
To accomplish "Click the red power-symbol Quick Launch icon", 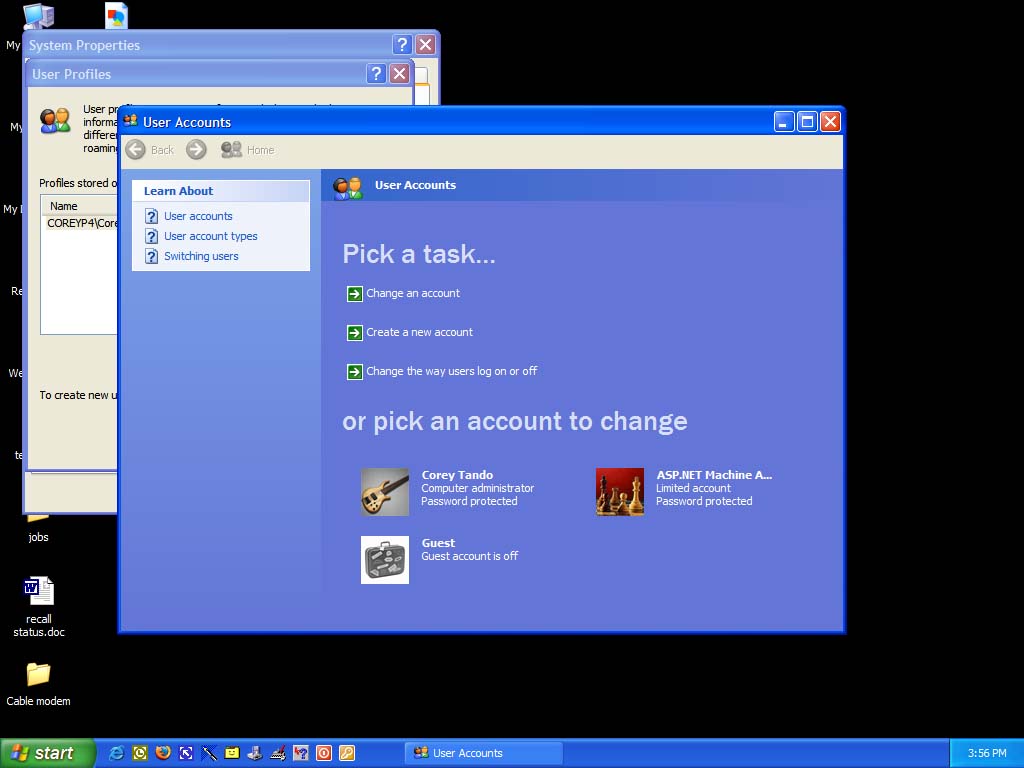I will 324,753.
